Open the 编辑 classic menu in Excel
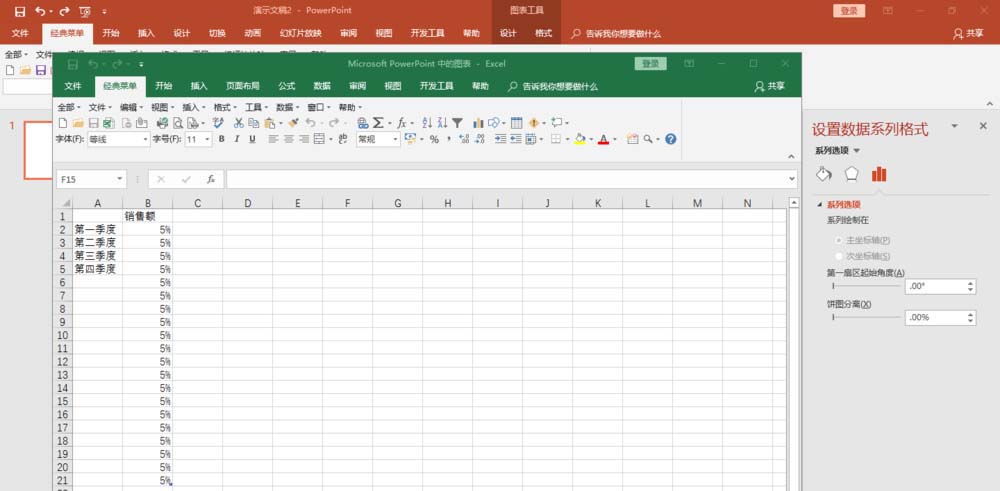This screenshot has height=491, width=1000. coord(132,107)
